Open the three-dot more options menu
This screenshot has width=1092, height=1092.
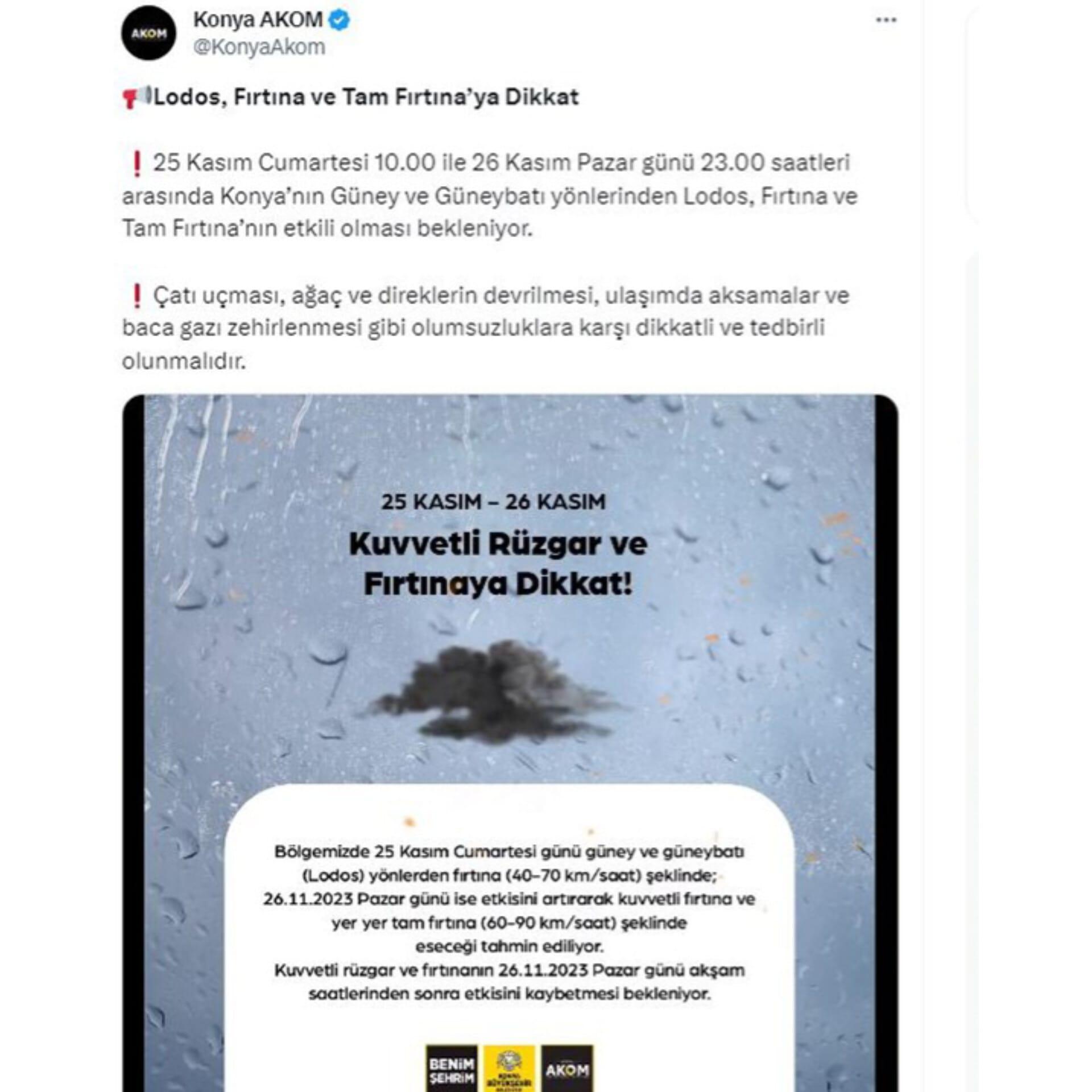886,20
